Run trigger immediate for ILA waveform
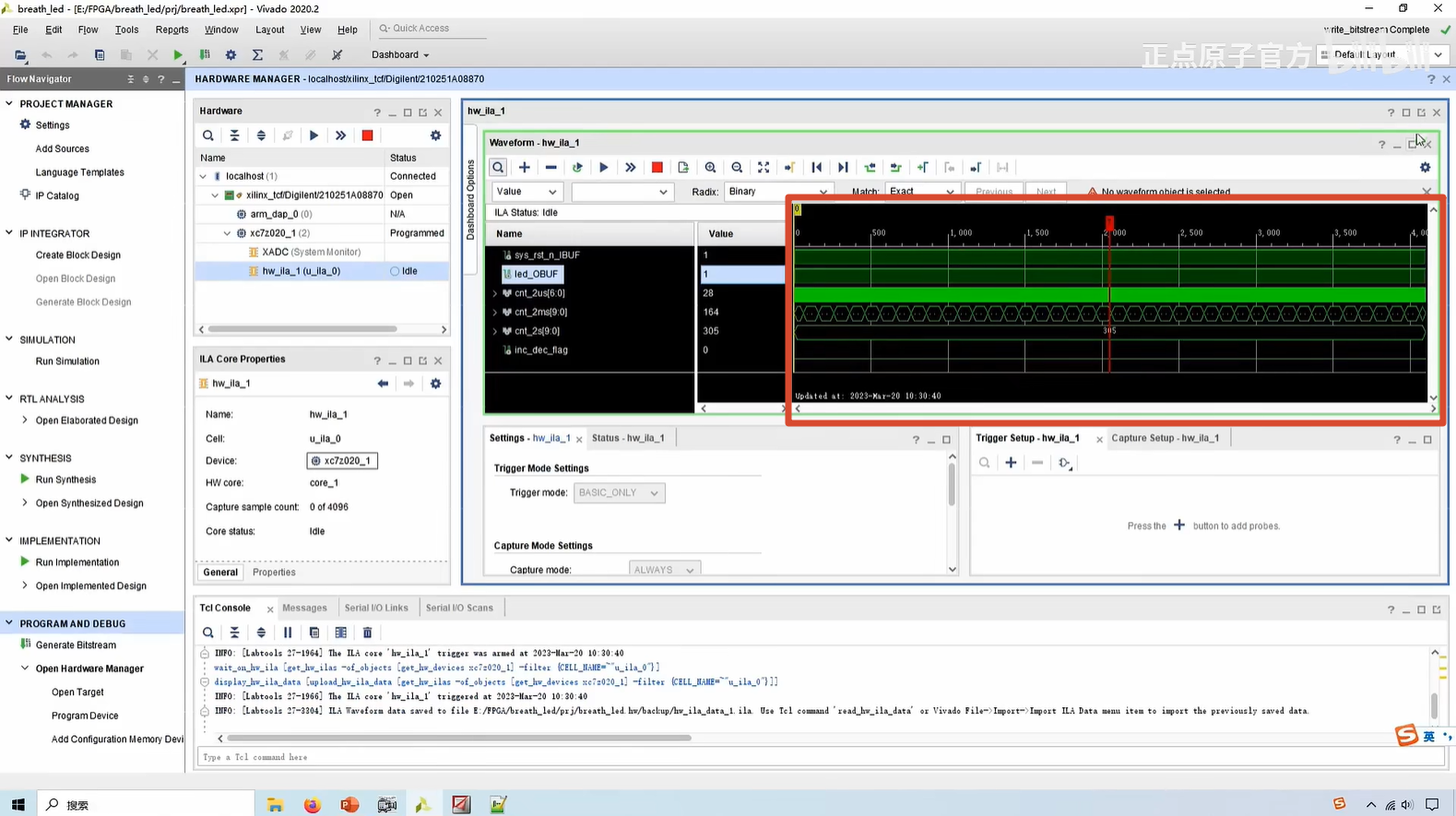The height and width of the screenshot is (816, 1456). (x=631, y=168)
